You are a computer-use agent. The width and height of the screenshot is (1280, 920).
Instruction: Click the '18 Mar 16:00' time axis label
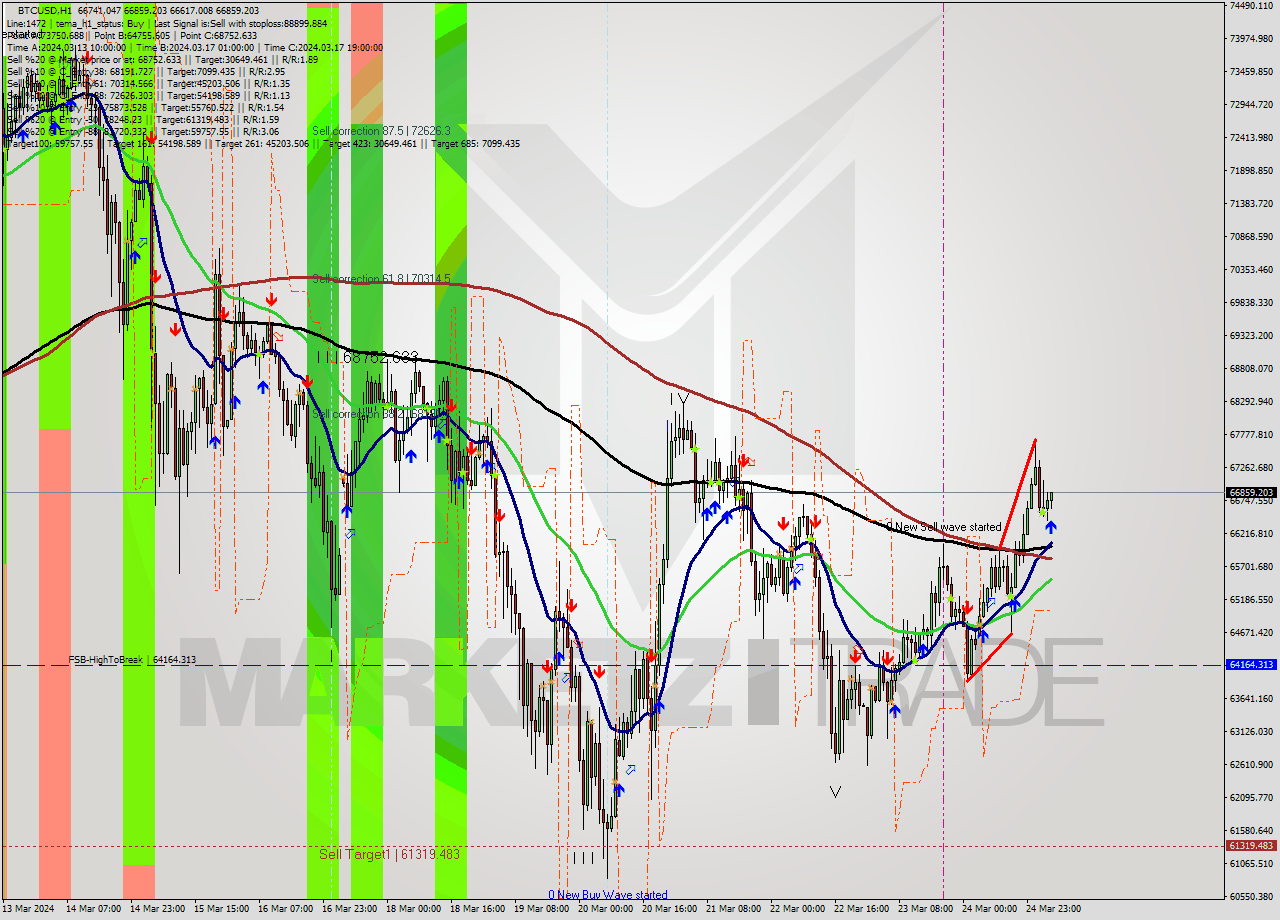477,909
